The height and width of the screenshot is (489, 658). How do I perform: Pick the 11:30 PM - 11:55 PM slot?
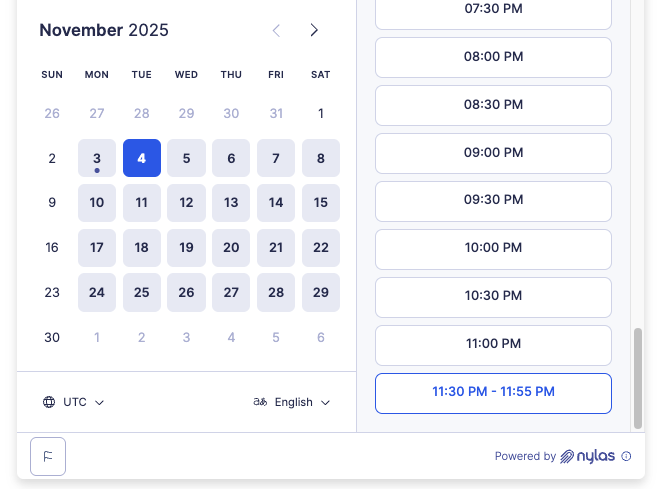click(493, 392)
